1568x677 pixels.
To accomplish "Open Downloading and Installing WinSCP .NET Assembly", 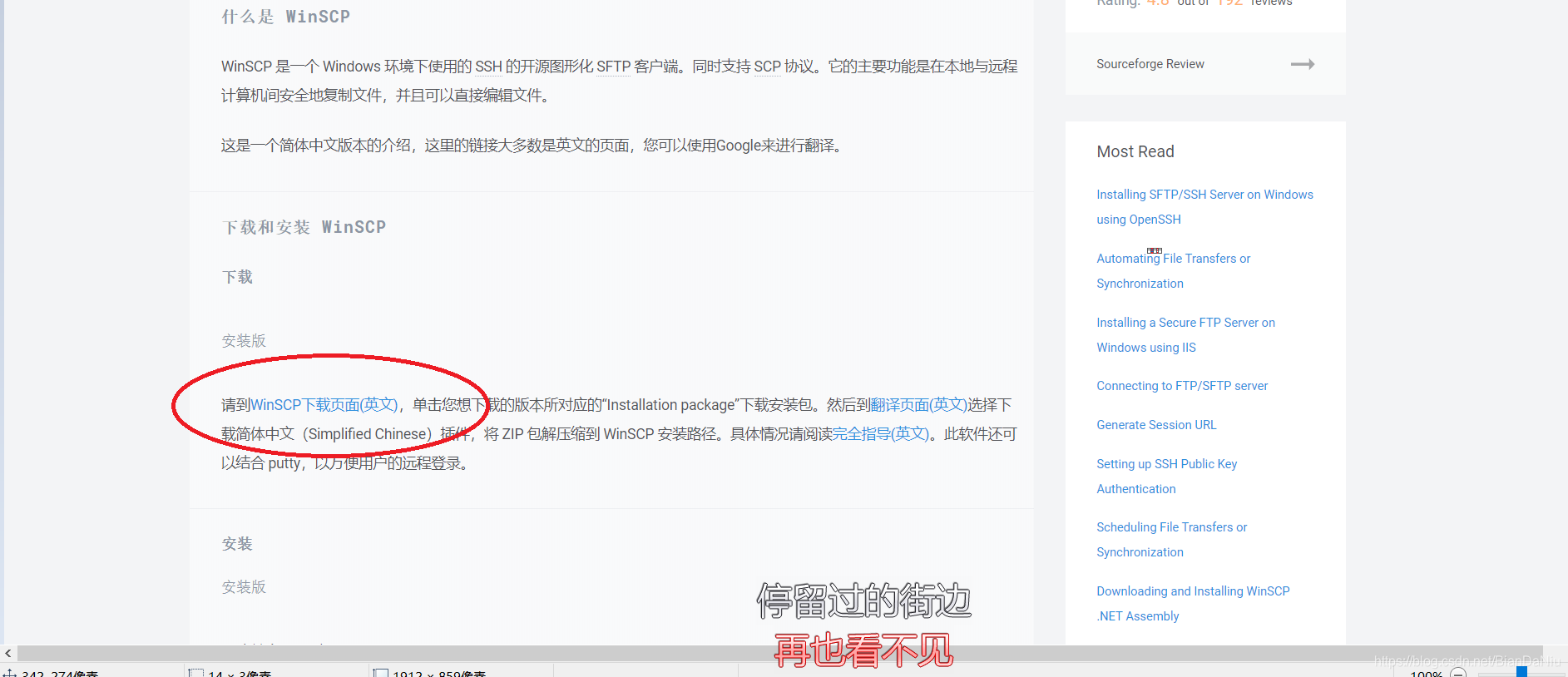I will 1193,604.
